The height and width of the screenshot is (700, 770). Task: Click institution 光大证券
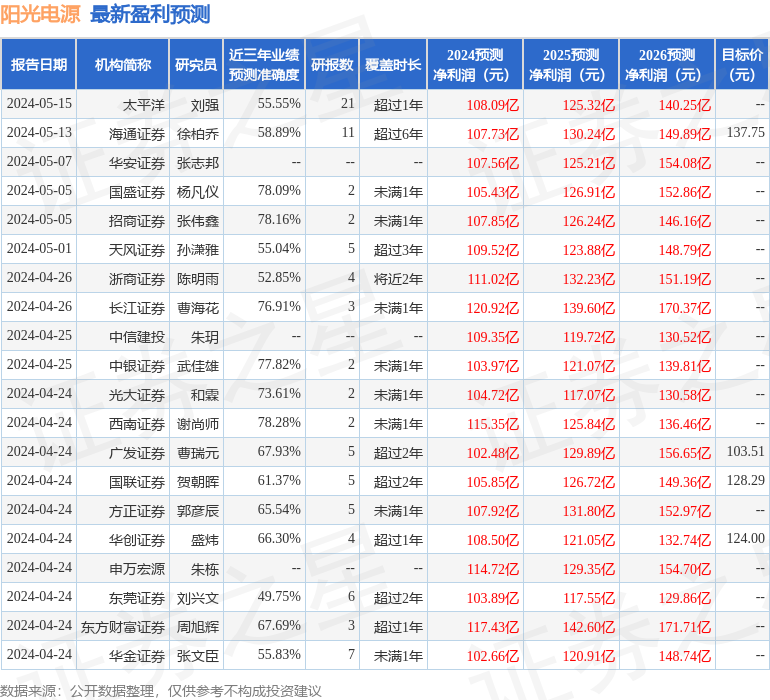137,395
